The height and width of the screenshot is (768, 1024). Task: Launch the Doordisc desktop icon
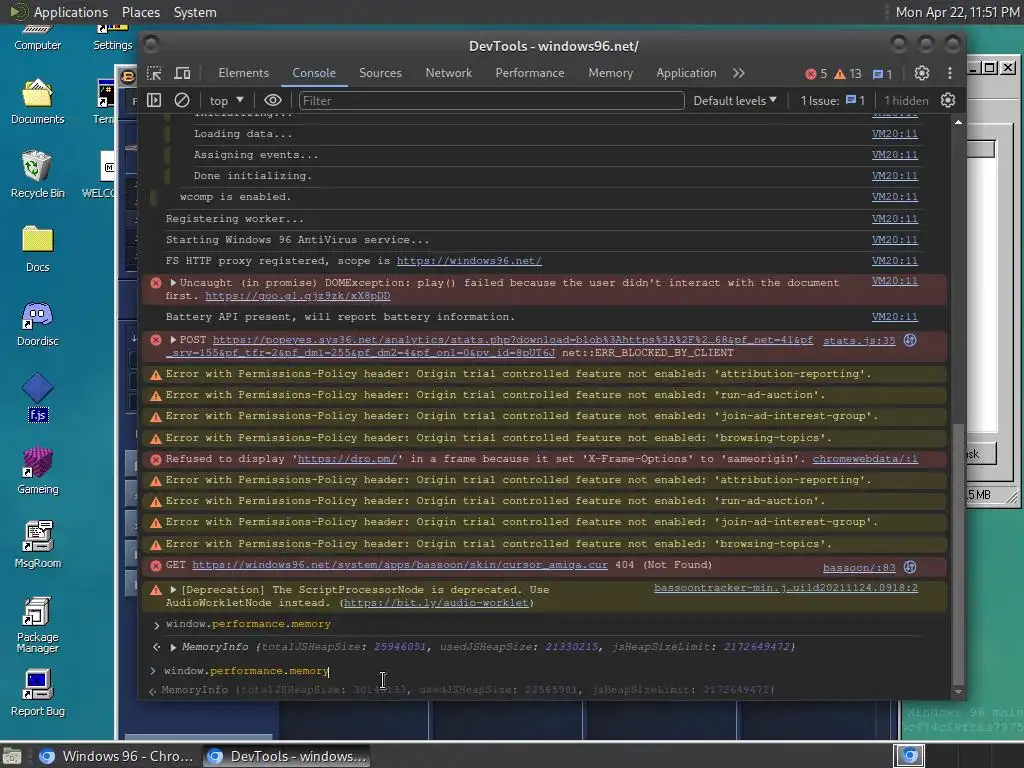pyautogui.click(x=37, y=323)
